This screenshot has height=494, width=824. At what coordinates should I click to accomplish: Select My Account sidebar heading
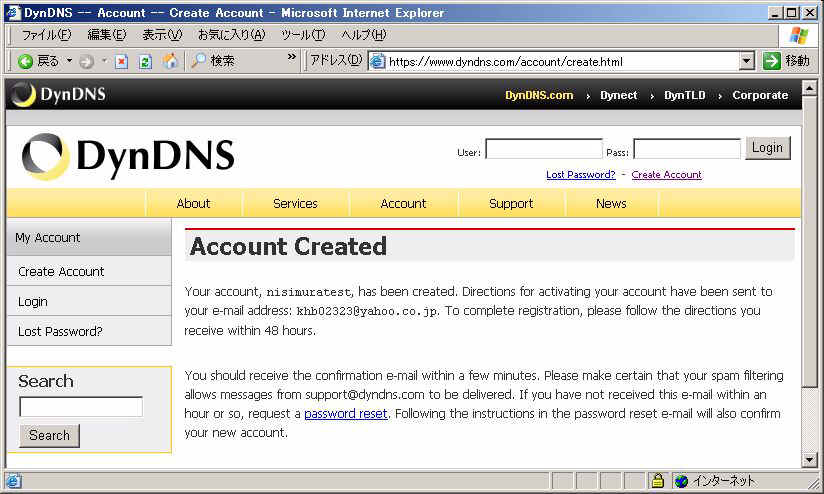[89, 238]
